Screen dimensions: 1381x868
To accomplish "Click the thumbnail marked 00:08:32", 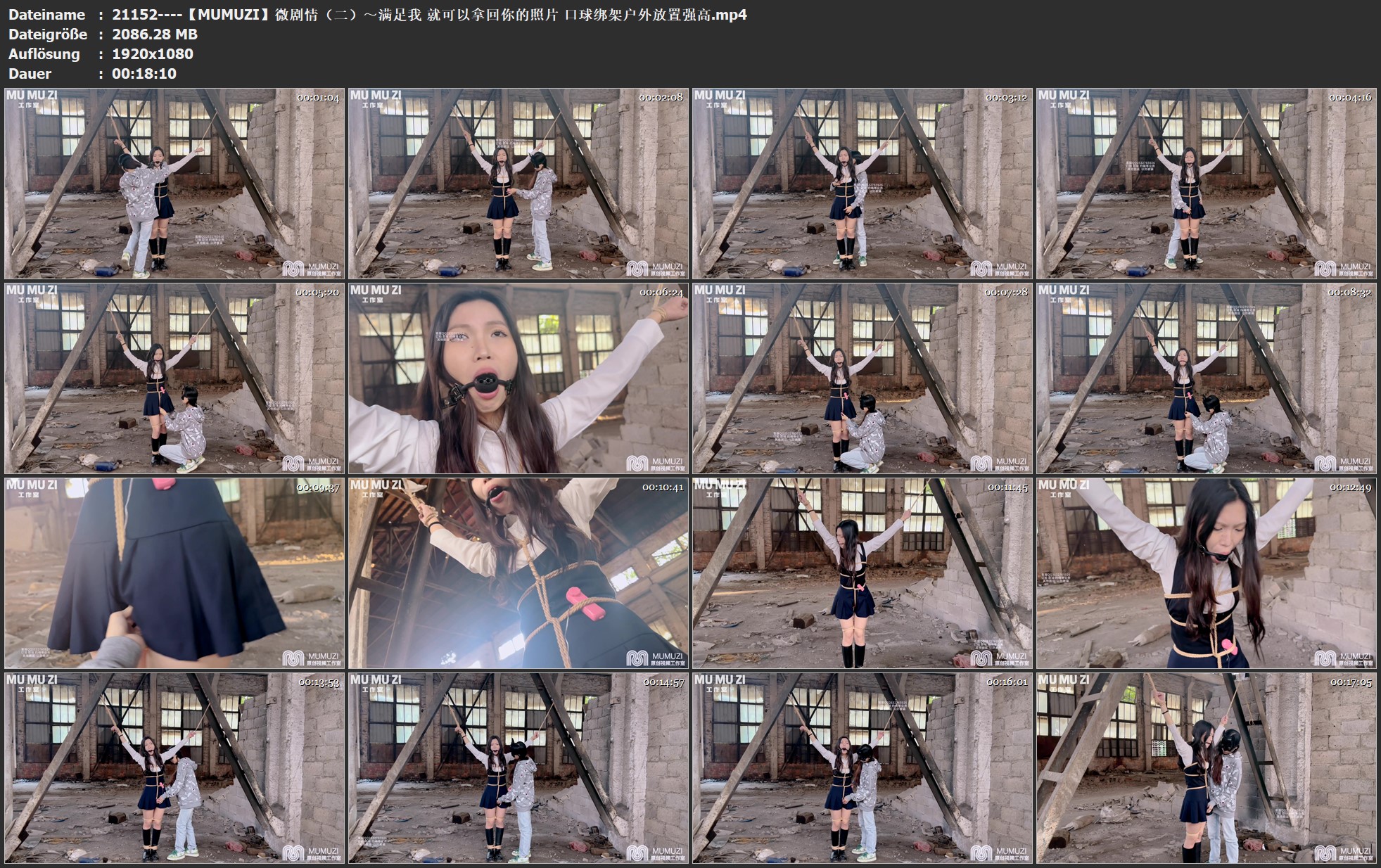I will pyautogui.click(x=1206, y=378).
